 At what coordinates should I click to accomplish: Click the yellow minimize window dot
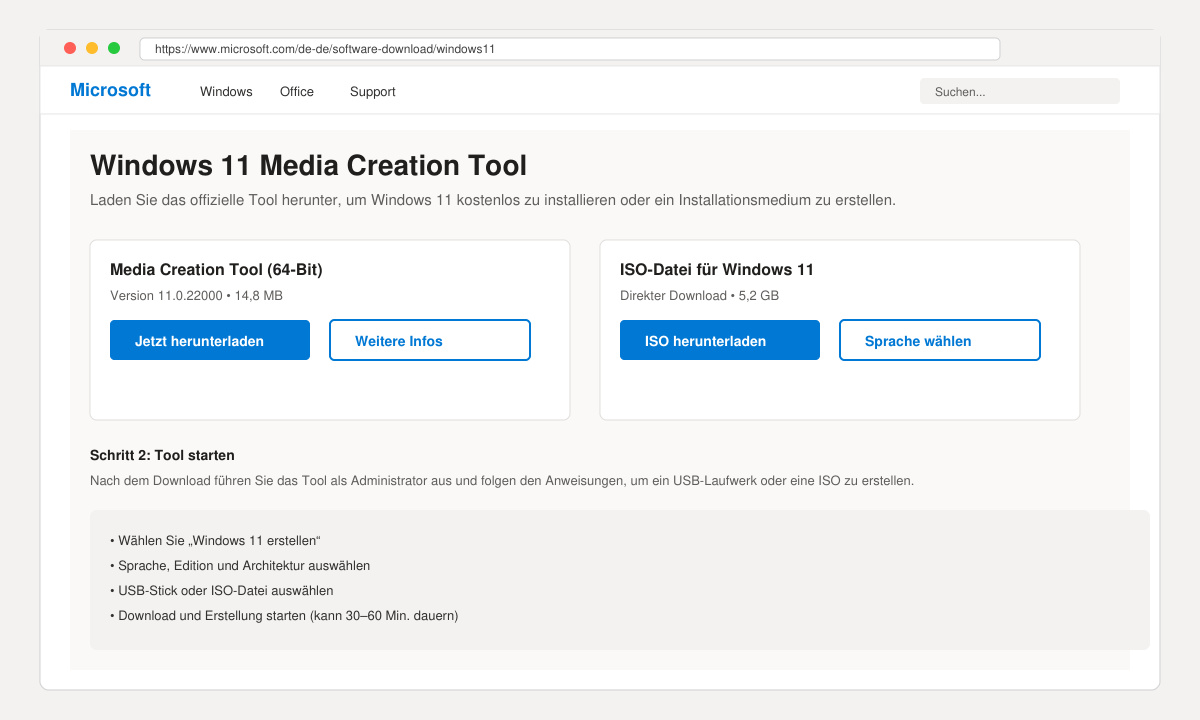(x=92, y=48)
